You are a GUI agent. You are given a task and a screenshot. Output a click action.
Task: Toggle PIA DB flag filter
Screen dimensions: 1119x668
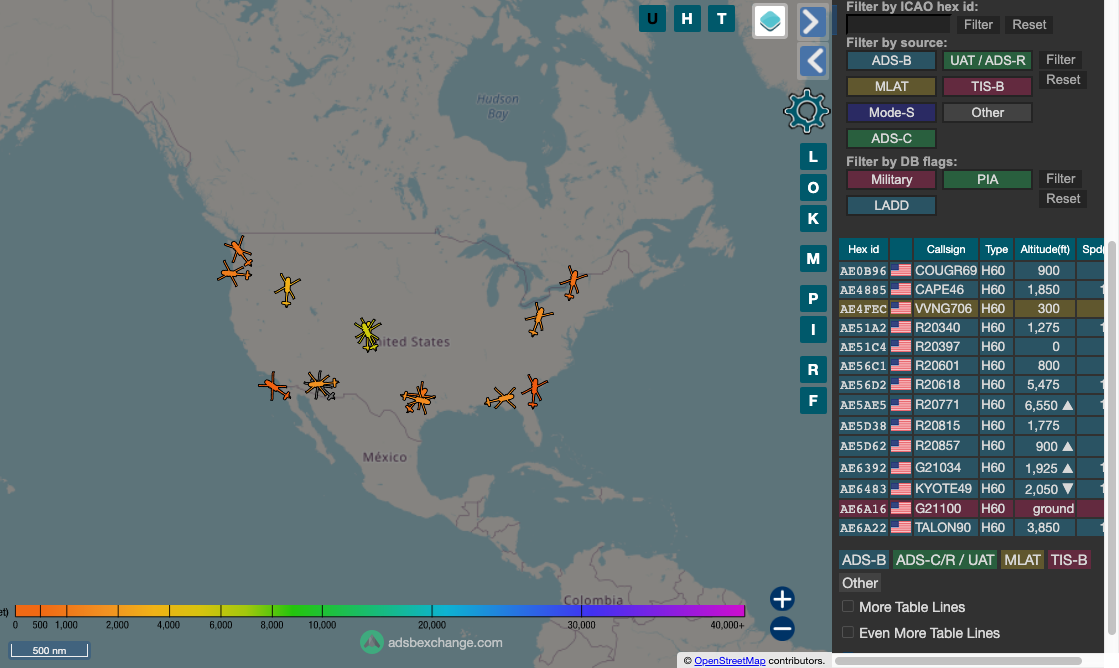(987, 180)
